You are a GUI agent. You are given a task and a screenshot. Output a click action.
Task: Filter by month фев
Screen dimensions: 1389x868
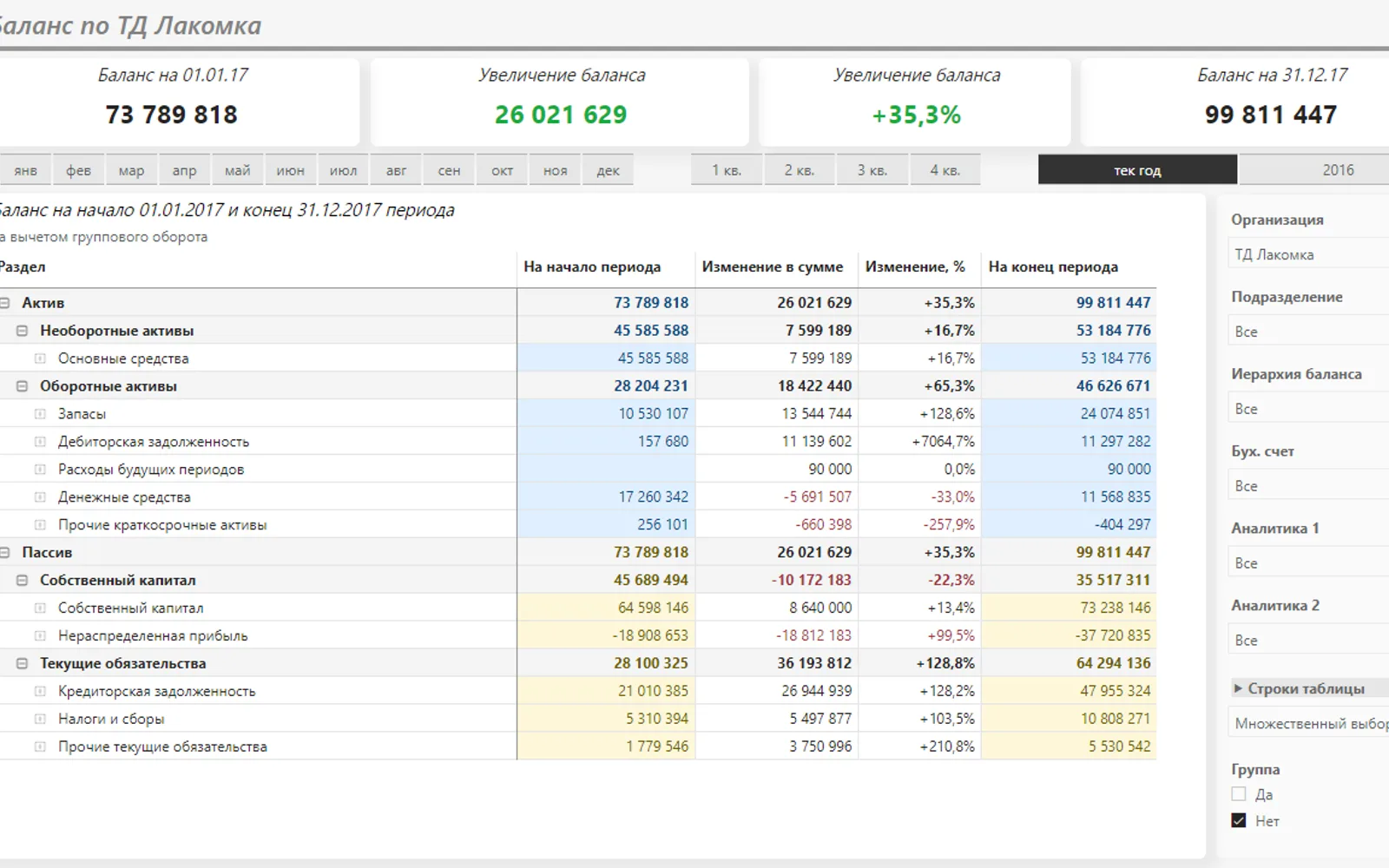pyautogui.click(x=78, y=170)
